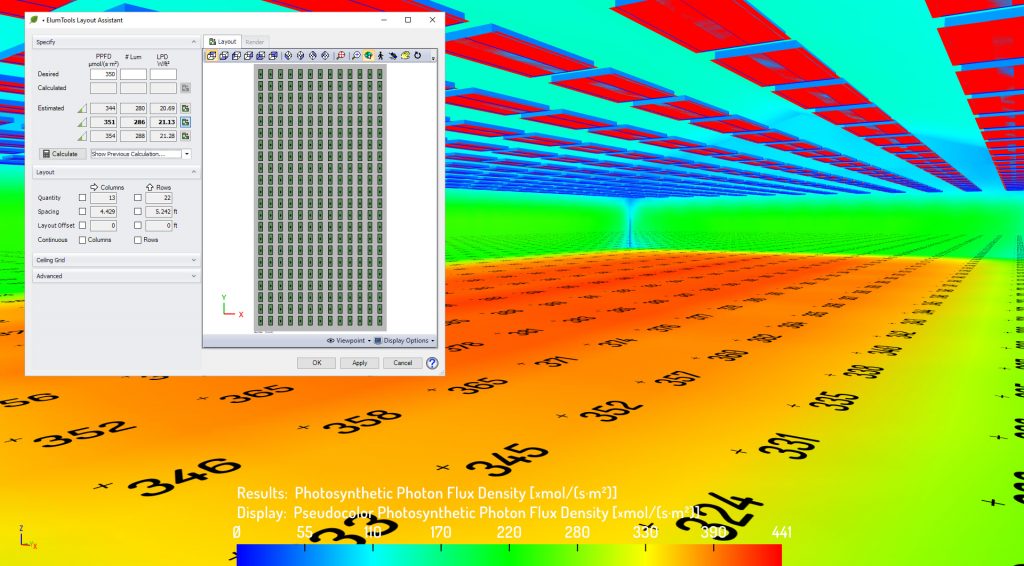Toggle Continuous Columns checkbox

coord(82,240)
